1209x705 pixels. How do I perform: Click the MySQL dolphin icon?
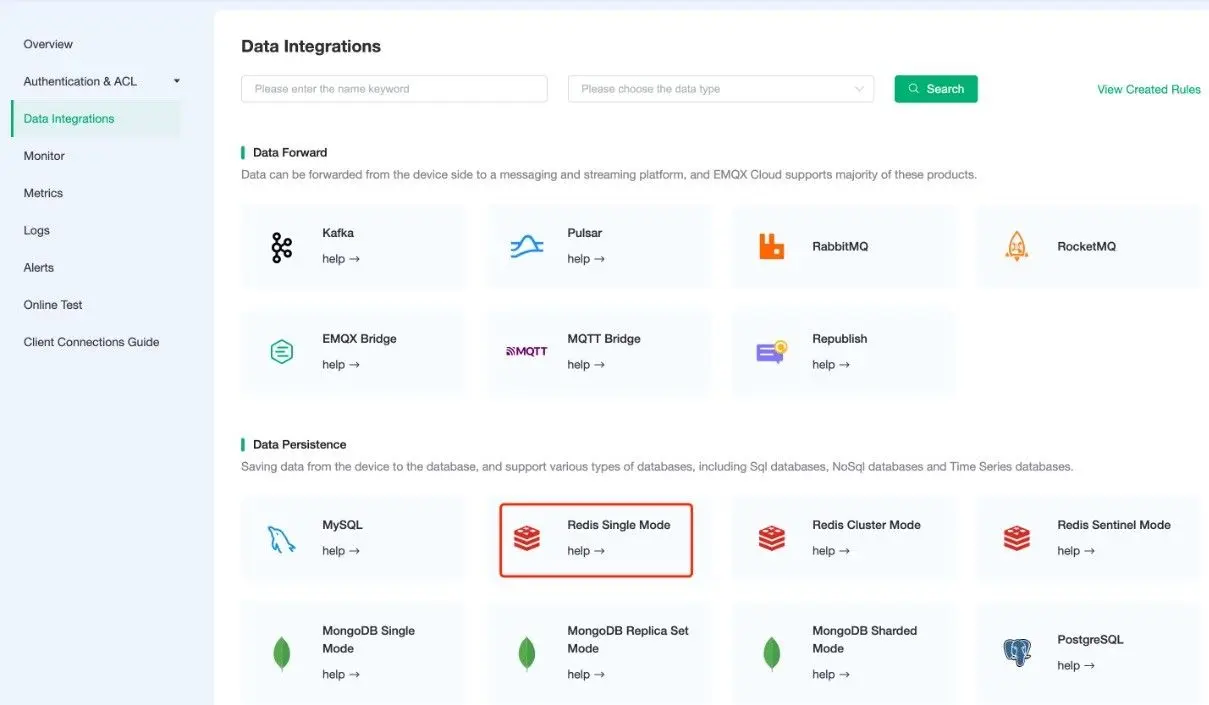coord(281,537)
